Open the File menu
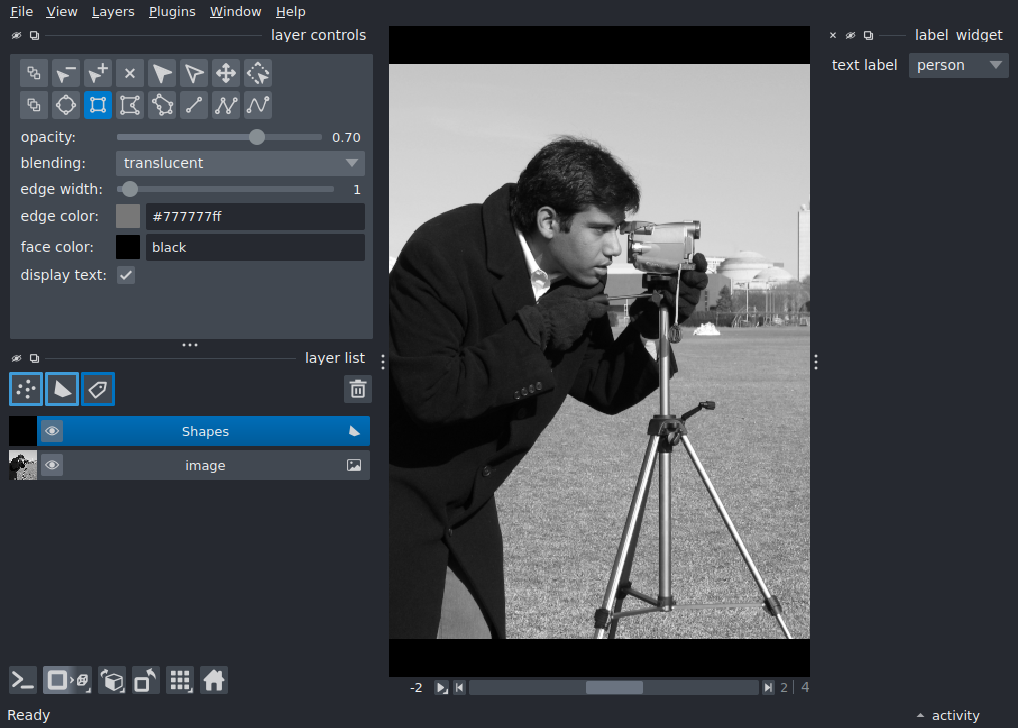This screenshot has height=728, width=1018. click(21, 12)
